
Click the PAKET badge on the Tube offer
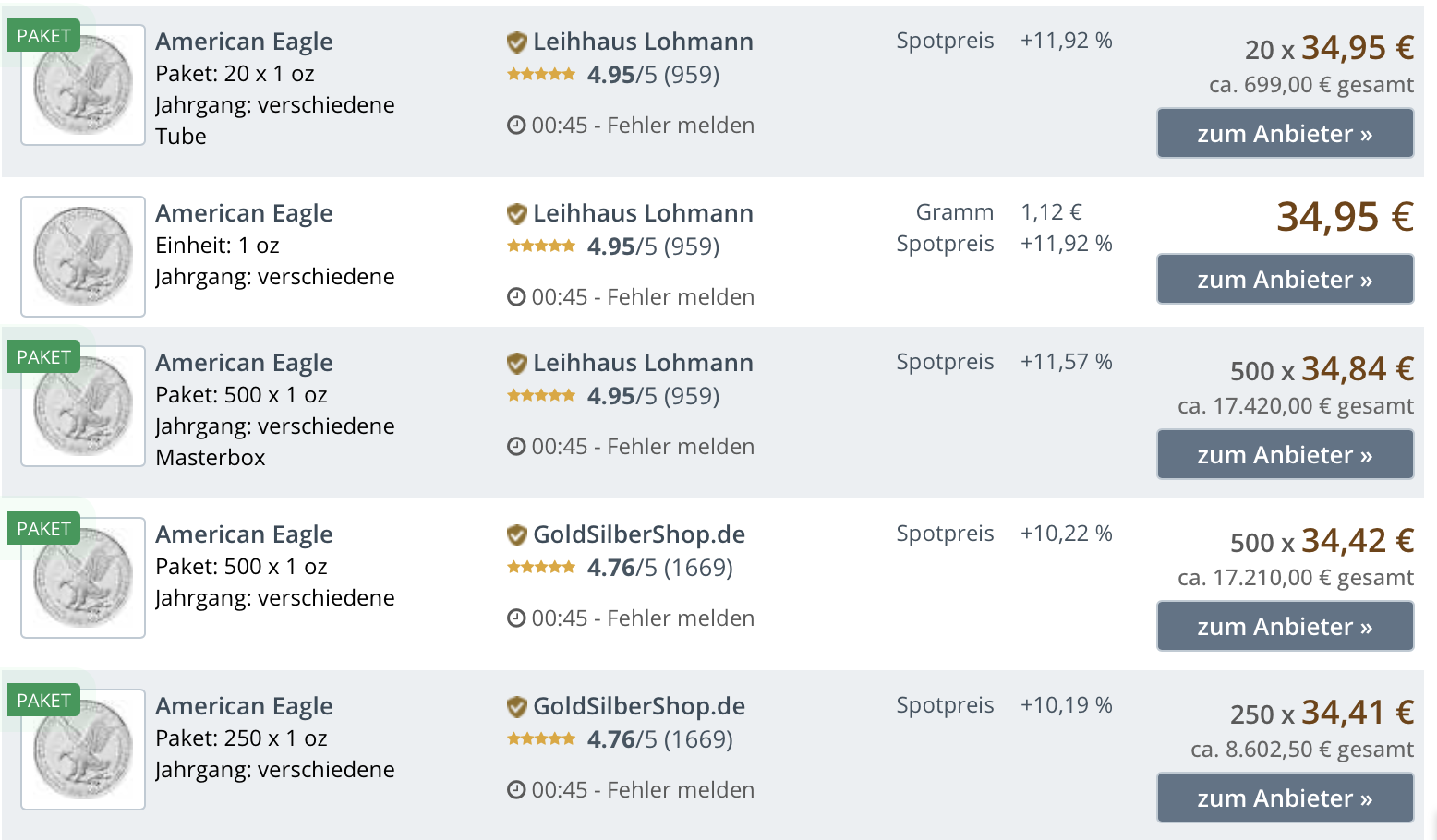tap(43, 36)
